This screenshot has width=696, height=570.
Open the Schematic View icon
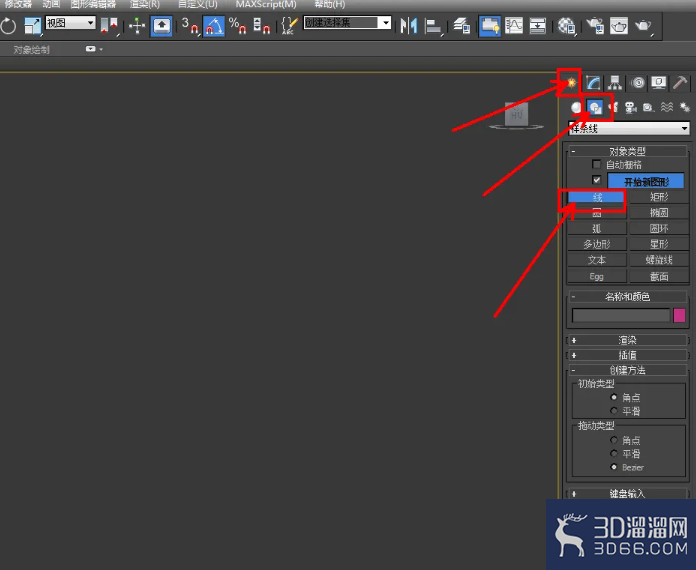538,26
